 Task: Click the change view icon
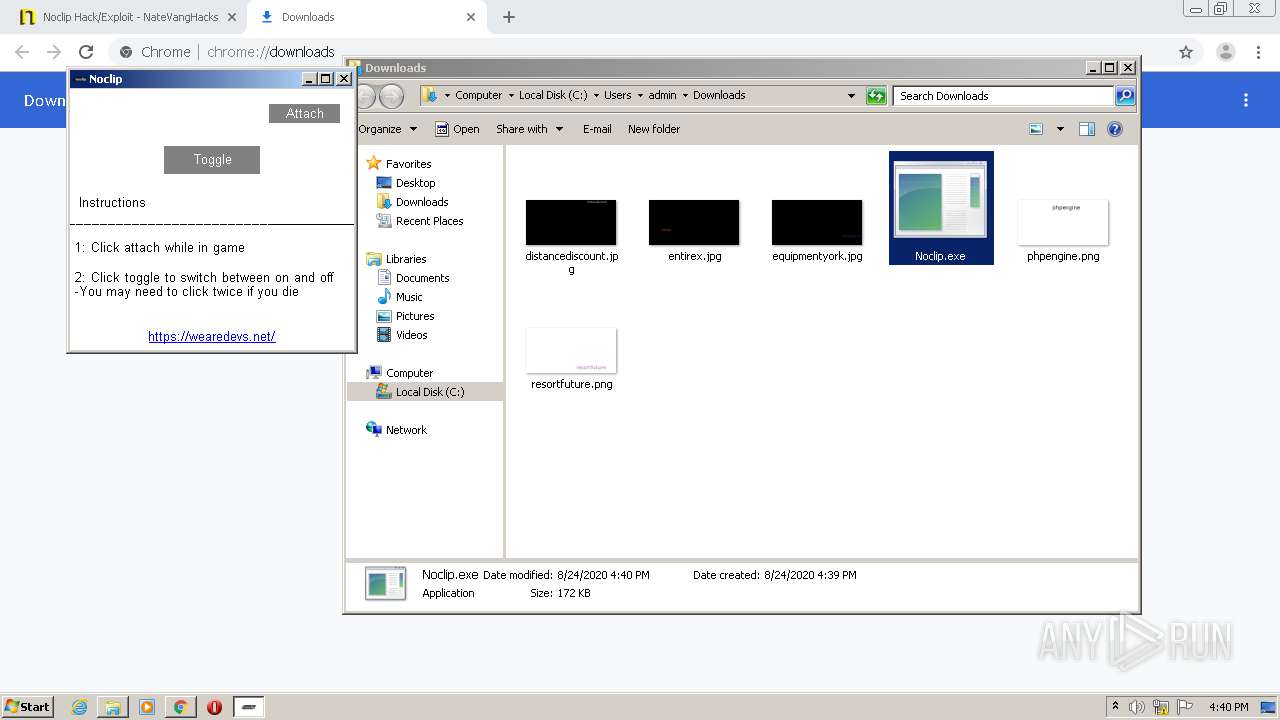click(x=1036, y=129)
